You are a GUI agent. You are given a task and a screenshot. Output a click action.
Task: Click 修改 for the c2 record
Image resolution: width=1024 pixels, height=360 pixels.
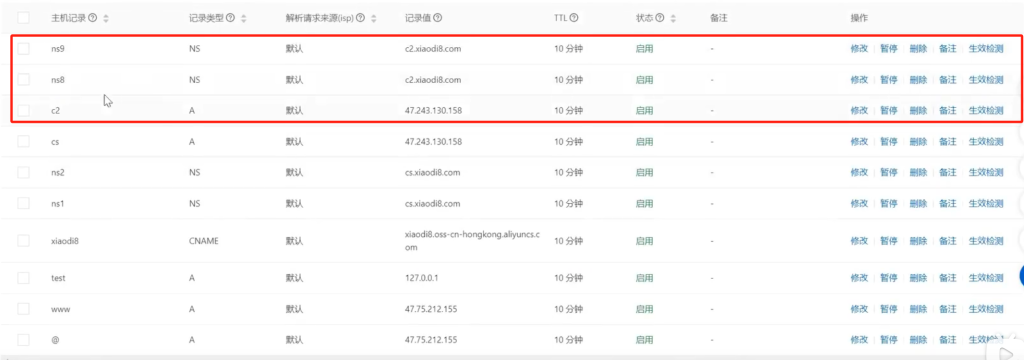pos(859,110)
